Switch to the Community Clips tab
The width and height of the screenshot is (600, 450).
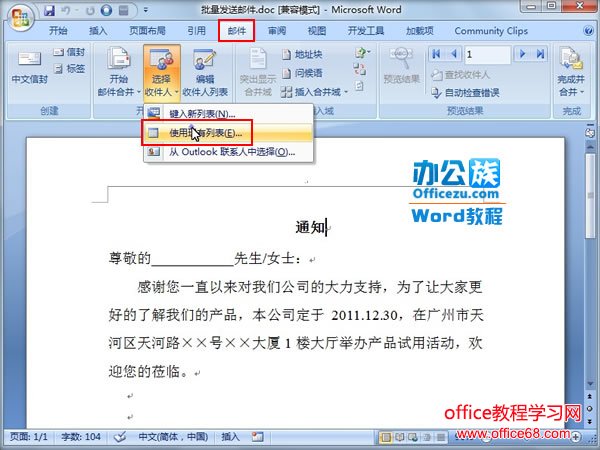(x=491, y=31)
